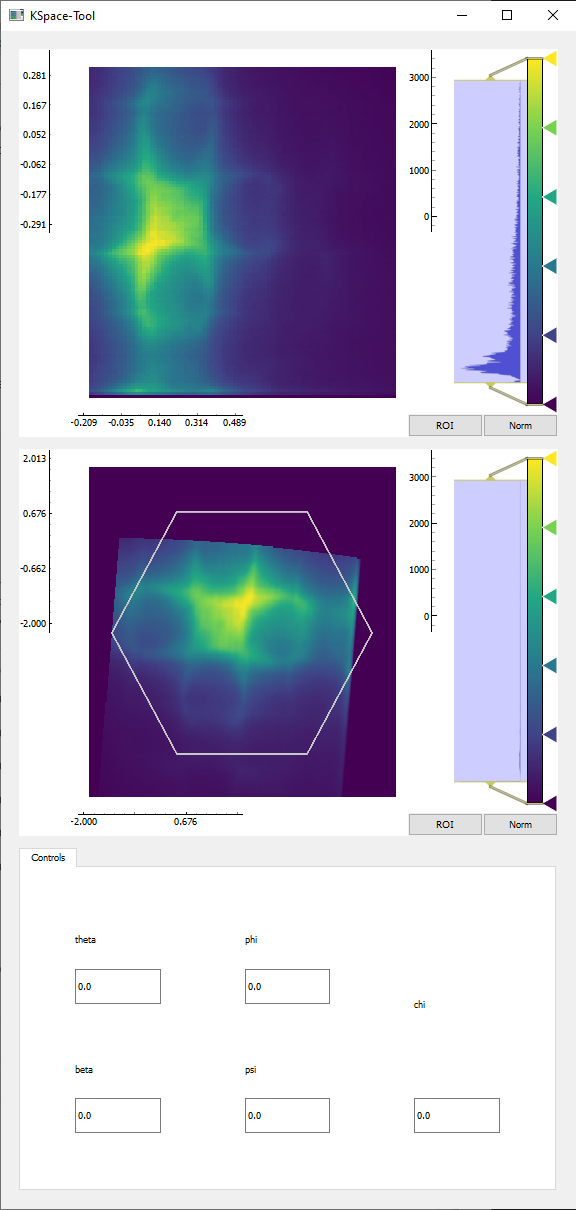The height and width of the screenshot is (1210, 576).
Task: Select the slate-blue tick on lower colorbar
Action: coord(549,734)
